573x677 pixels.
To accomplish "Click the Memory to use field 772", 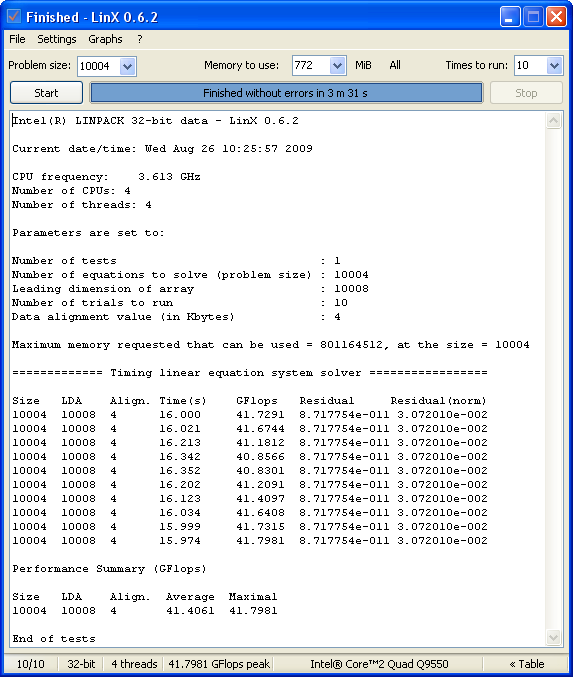I will tap(311, 66).
